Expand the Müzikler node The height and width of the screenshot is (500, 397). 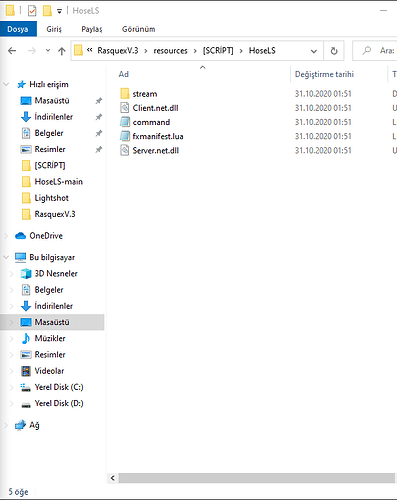click(x=11, y=338)
